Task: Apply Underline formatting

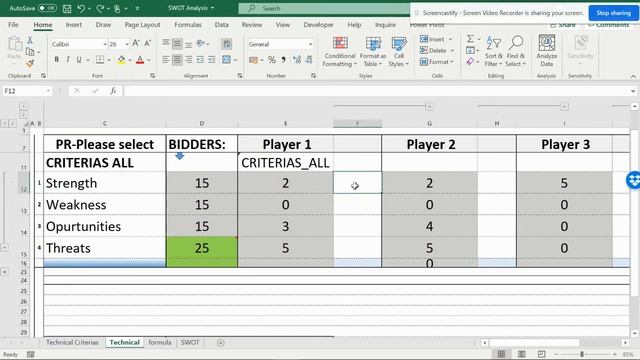Action: [79, 60]
